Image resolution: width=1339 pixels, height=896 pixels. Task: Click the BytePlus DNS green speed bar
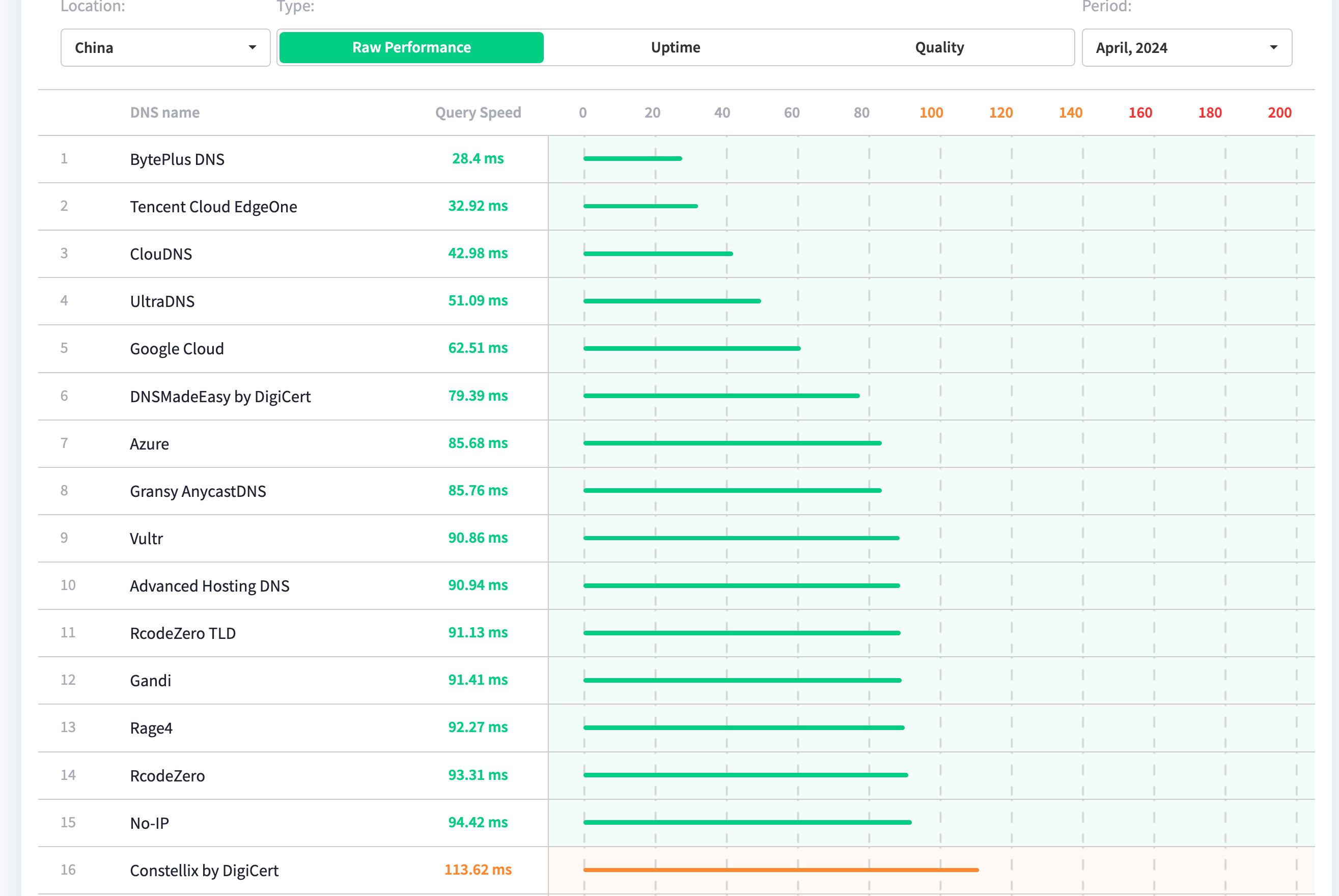pos(632,158)
